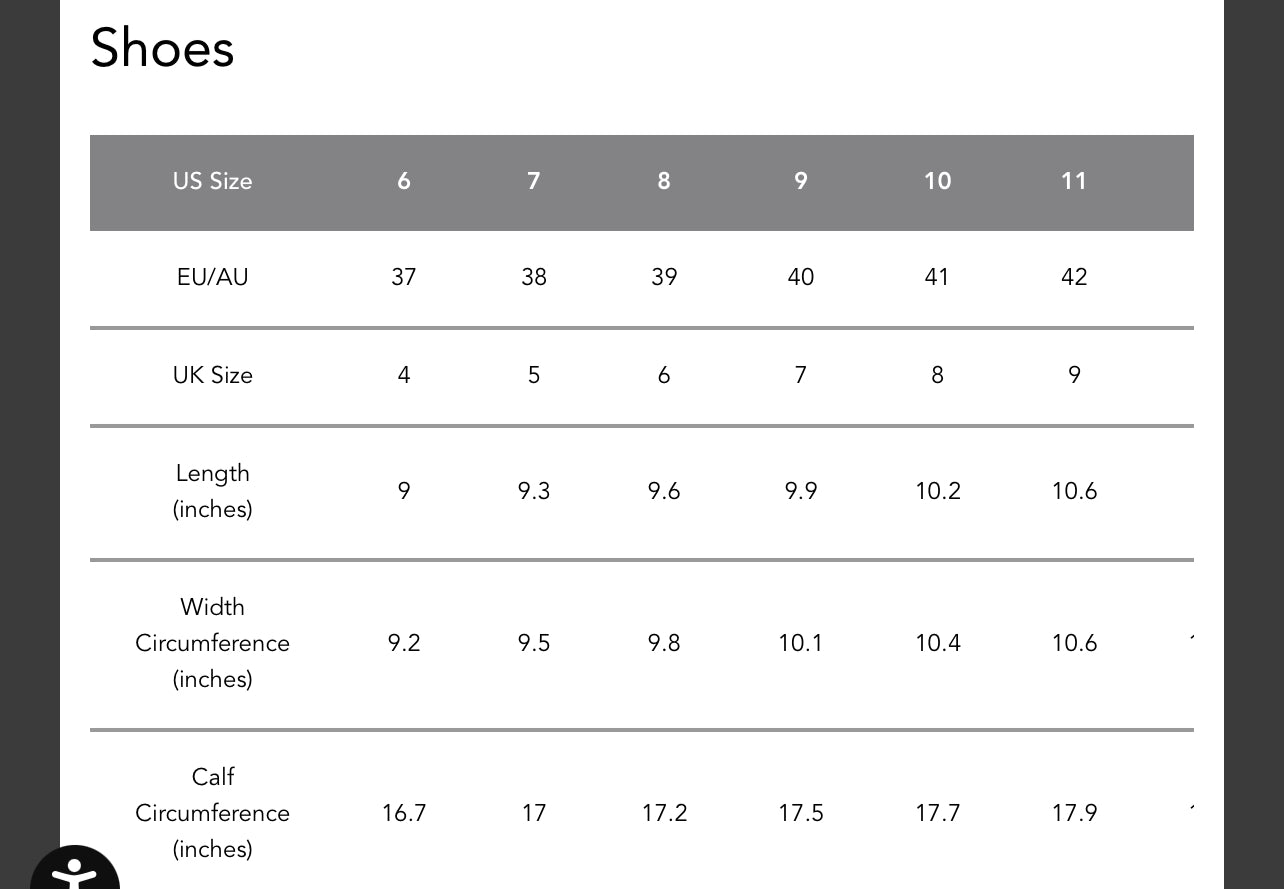The image size is (1284, 889).
Task: Click US size 6 column header
Action: point(404,181)
